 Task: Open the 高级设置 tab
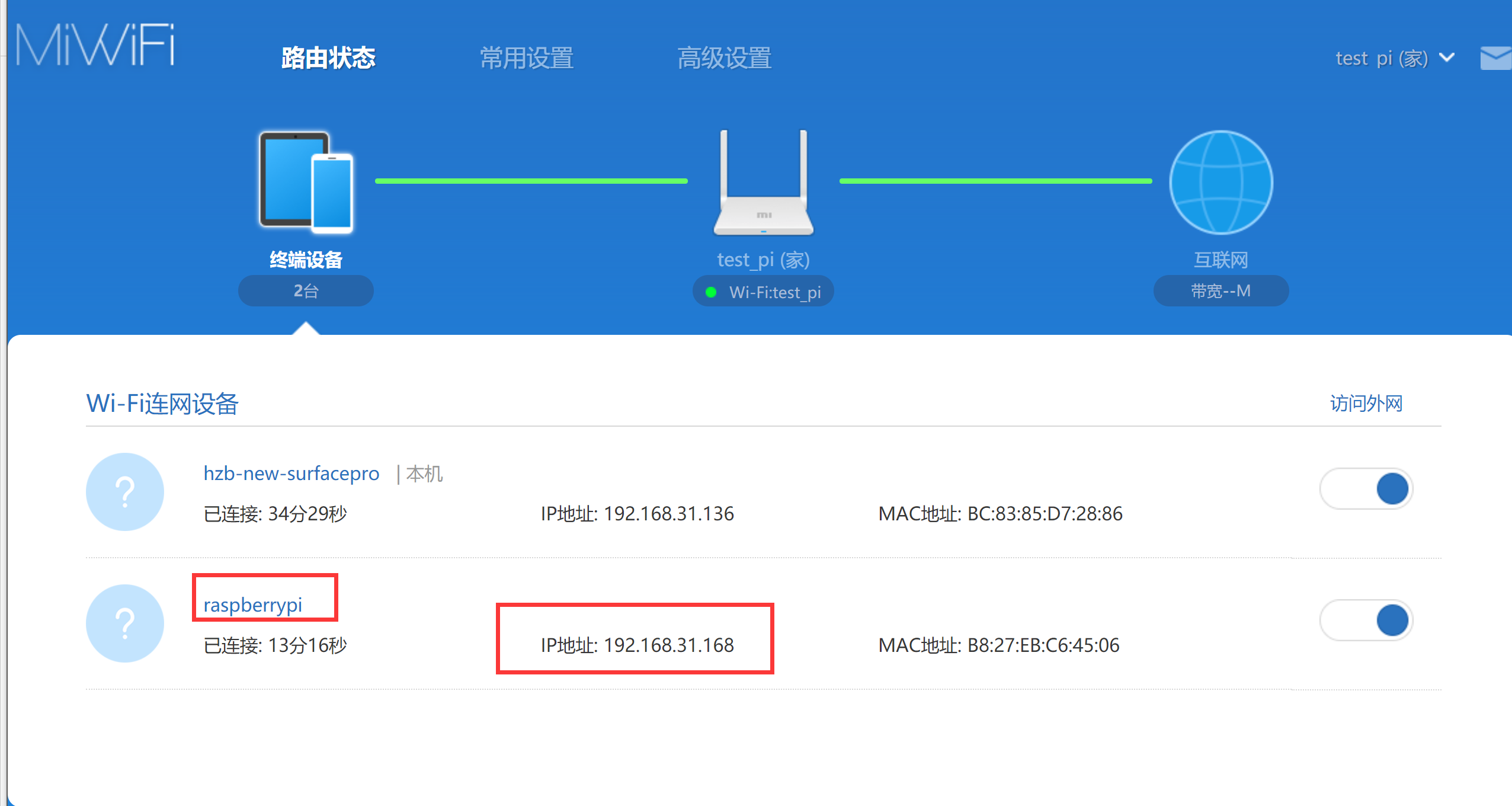pyautogui.click(x=724, y=58)
